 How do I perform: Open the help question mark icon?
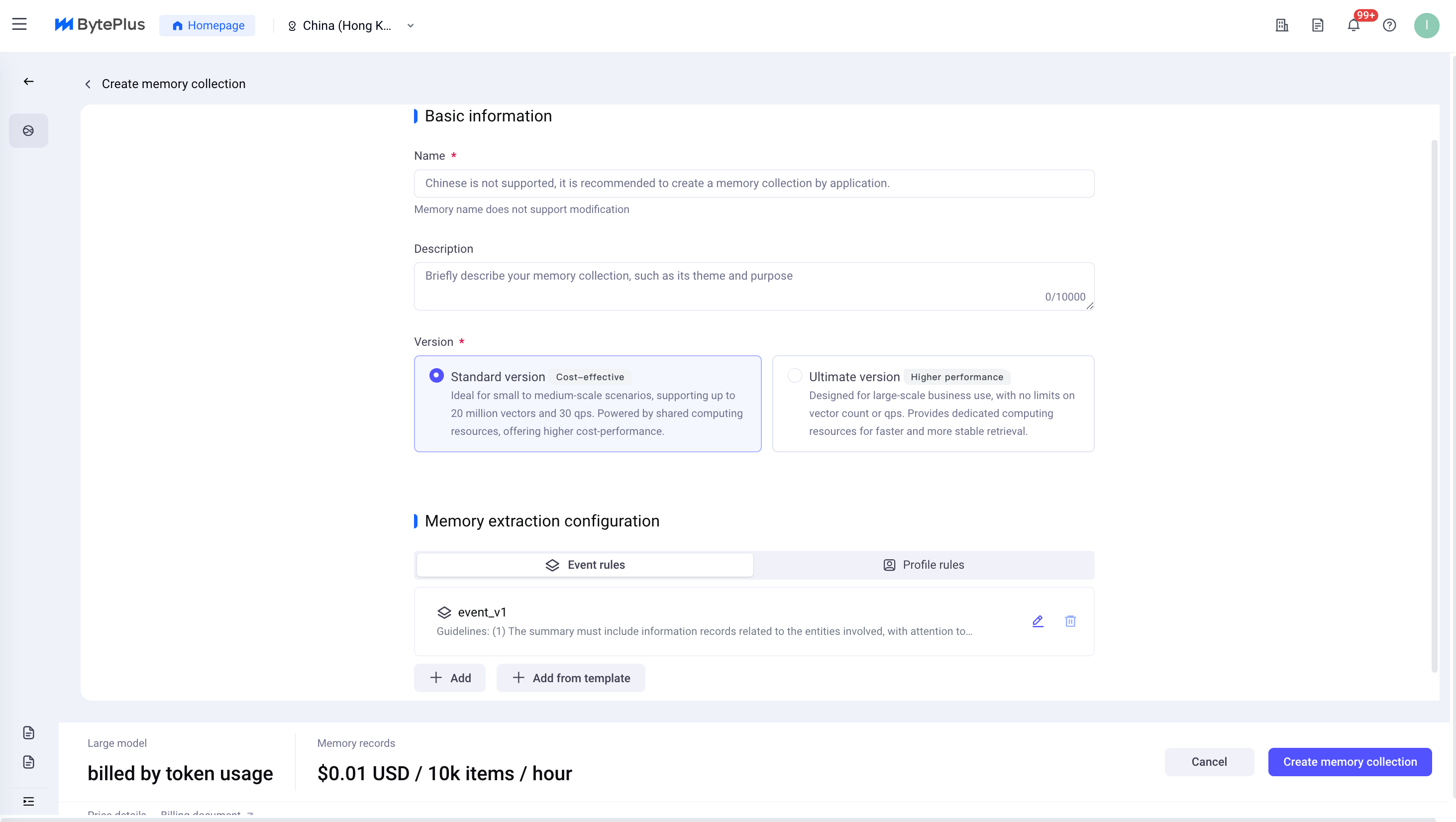point(1389,25)
